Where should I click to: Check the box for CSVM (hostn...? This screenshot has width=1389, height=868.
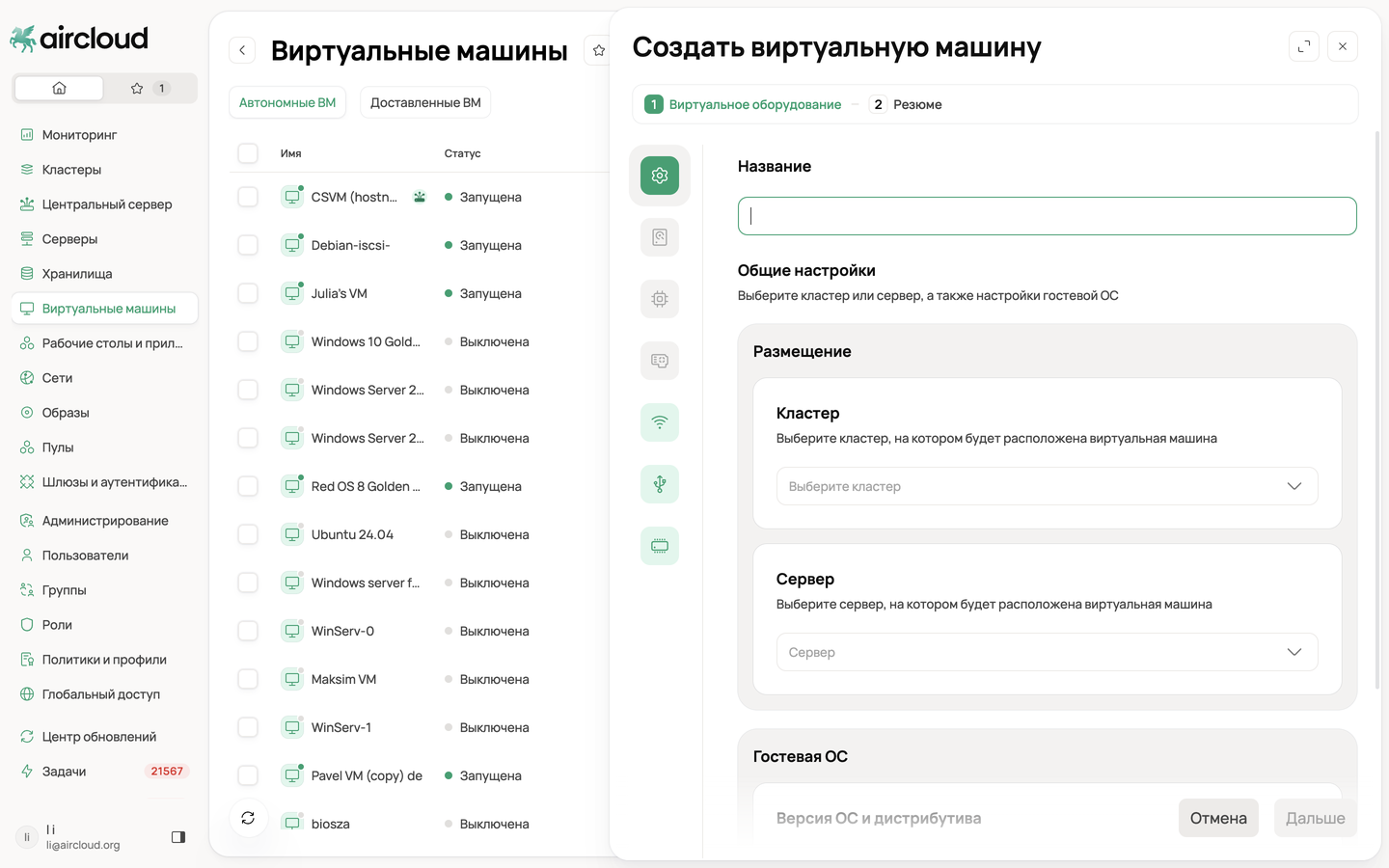pyautogui.click(x=248, y=197)
